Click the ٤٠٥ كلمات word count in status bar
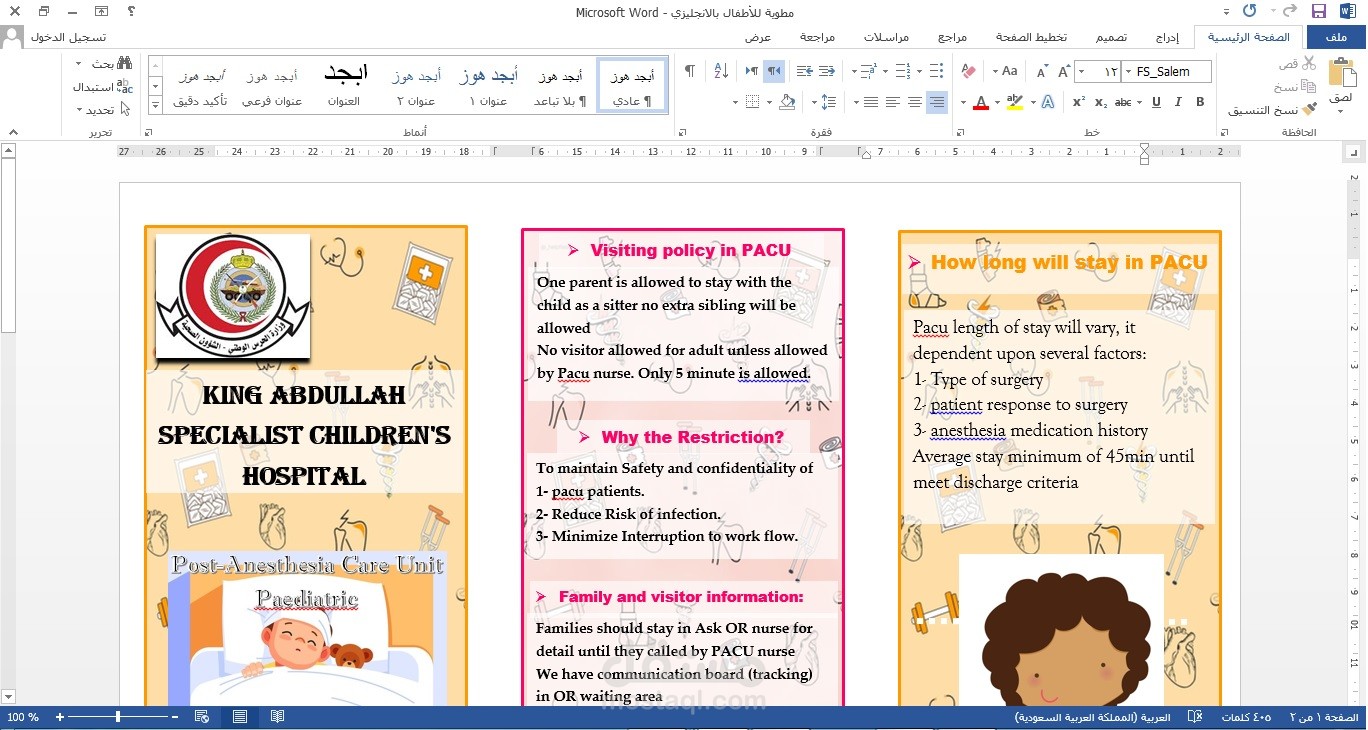This screenshot has height=730, width=1368. click(1246, 717)
